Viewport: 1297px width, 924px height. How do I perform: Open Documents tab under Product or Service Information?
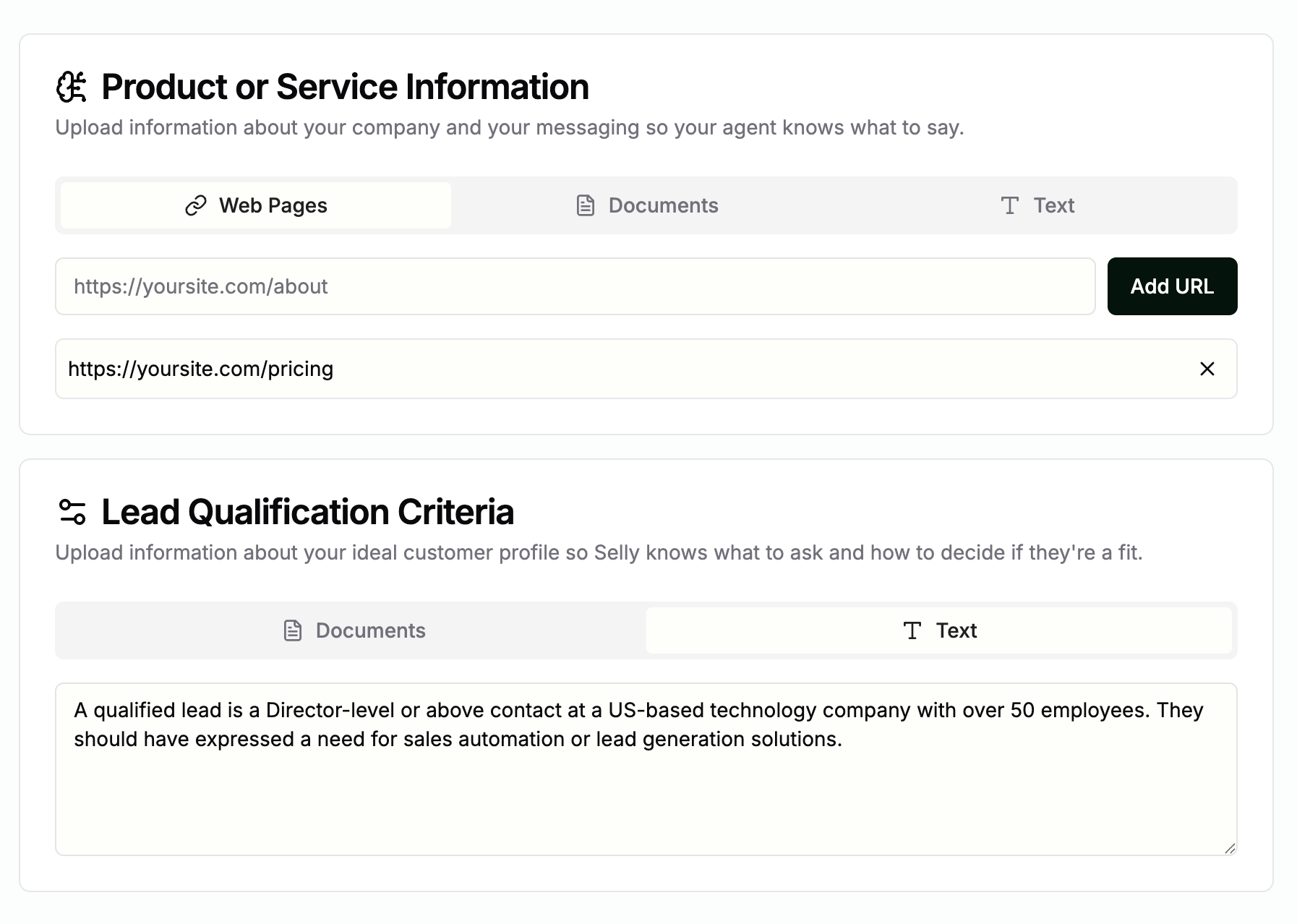coord(648,206)
